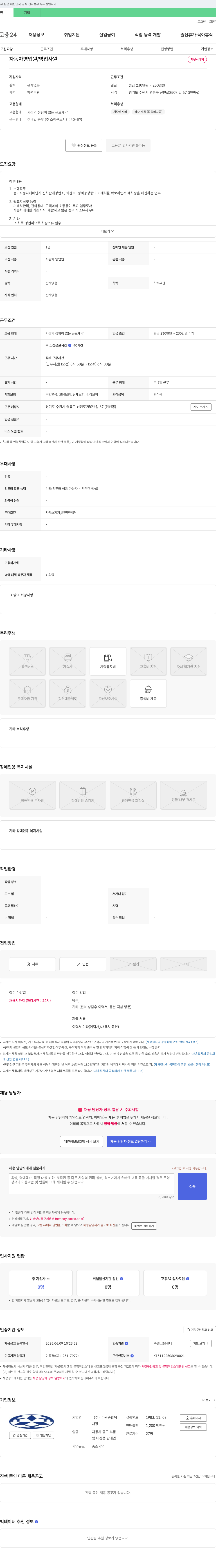Click info icon beside 고용24 입사지원 count
The height and width of the screenshot is (1568, 216).
[187, 1279]
